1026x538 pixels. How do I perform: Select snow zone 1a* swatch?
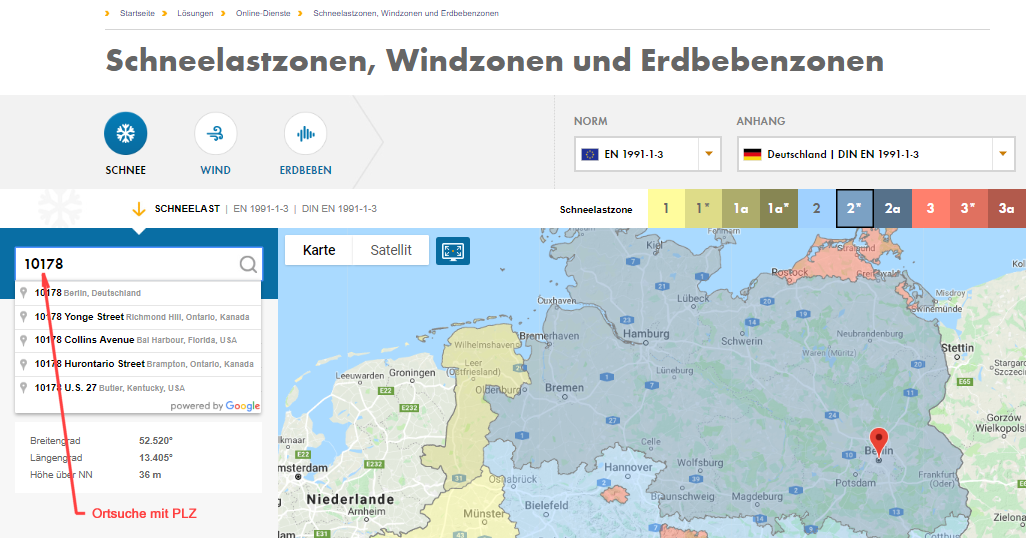pyautogui.click(x=779, y=209)
